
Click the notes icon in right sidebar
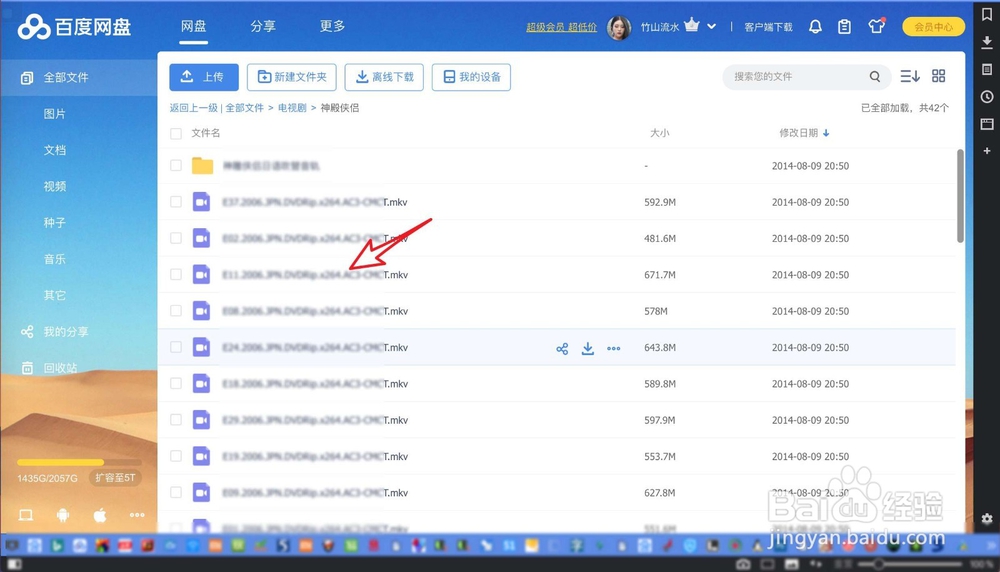(x=987, y=69)
